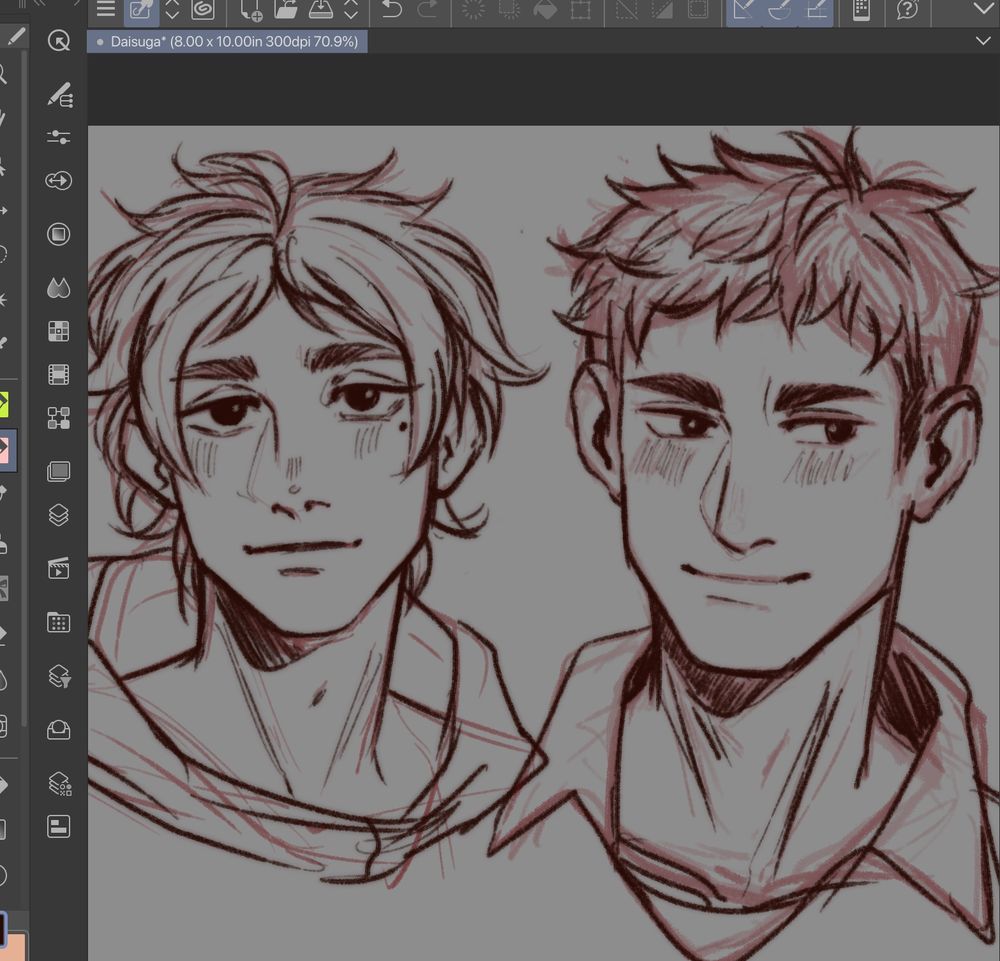Tap the highlighted Clip Studio touch-pen icon
This screenshot has height=961, width=1000.
(141, 10)
